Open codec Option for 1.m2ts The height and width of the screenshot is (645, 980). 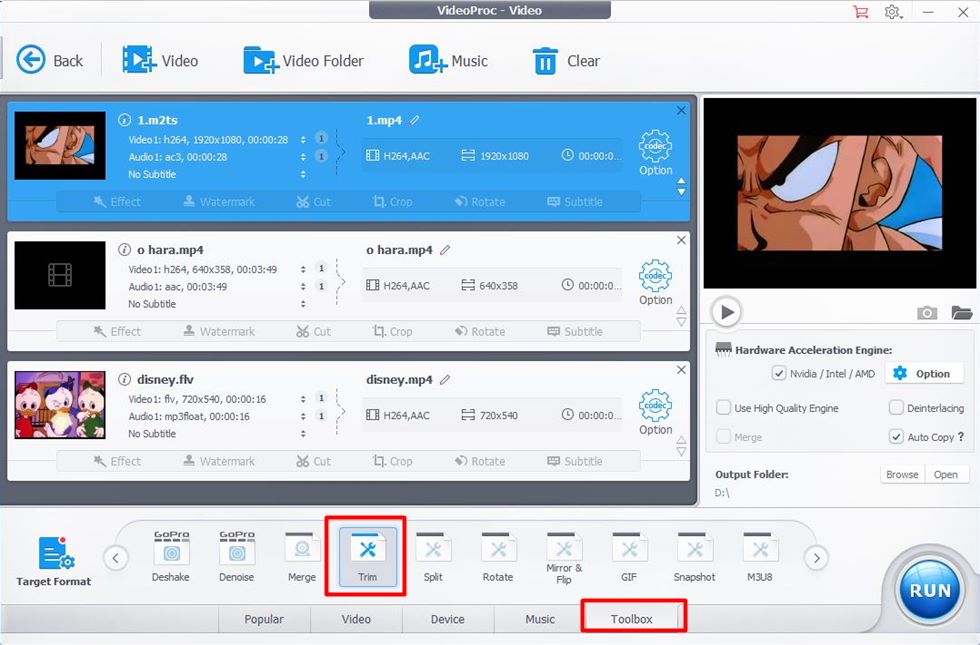tap(655, 152)
